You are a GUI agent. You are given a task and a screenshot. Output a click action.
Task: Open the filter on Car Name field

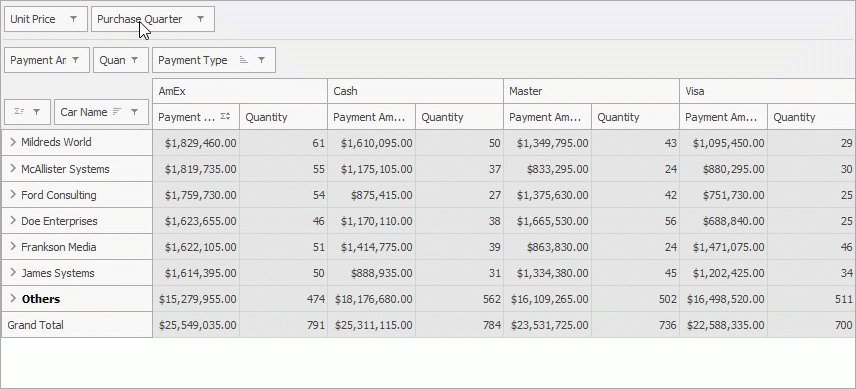pos(134,112)
